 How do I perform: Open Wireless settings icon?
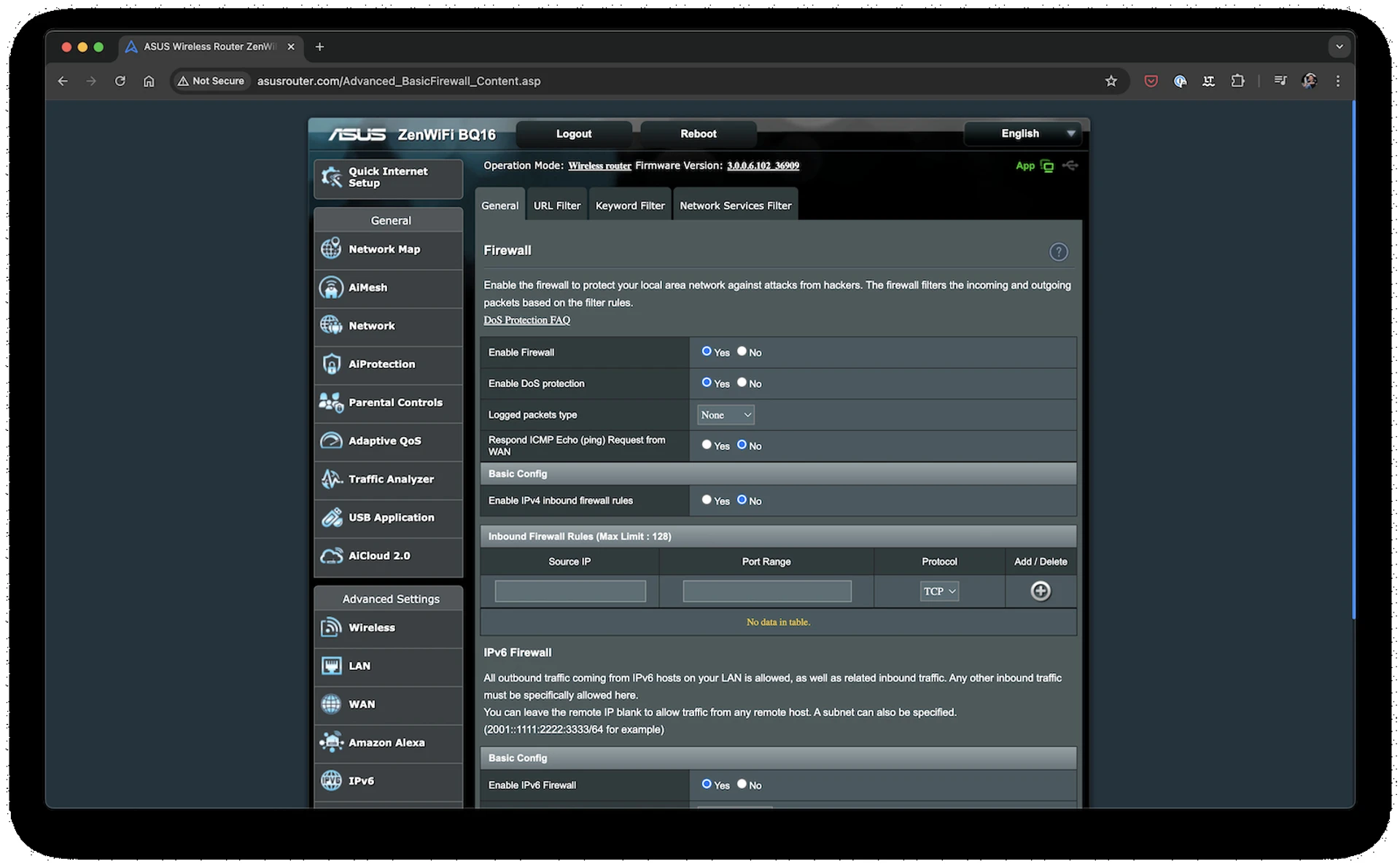[331, 627]
